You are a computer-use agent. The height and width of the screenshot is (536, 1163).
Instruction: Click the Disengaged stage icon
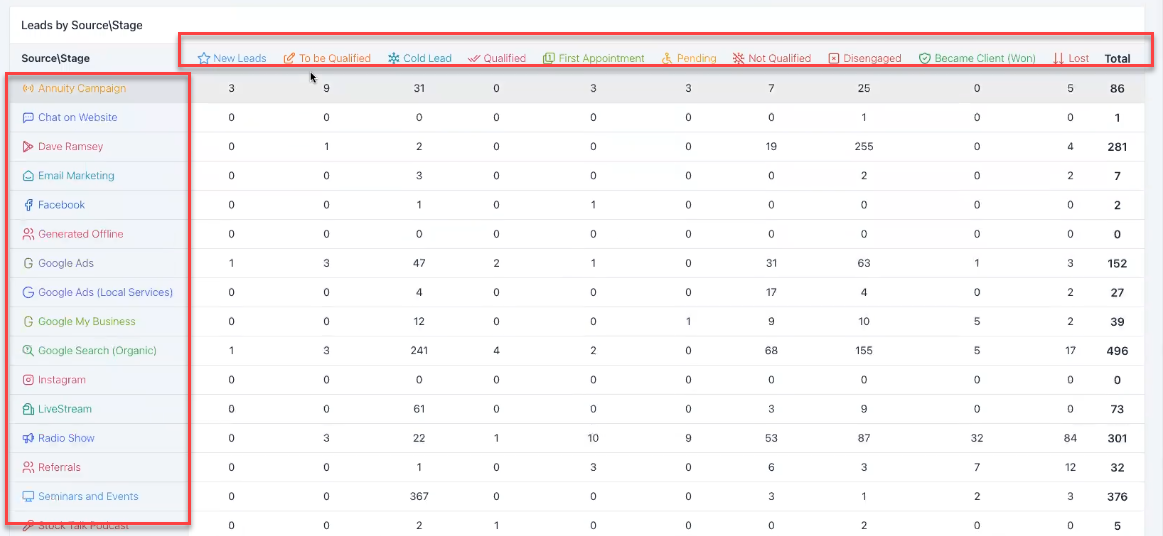click(x=834, y=58)
